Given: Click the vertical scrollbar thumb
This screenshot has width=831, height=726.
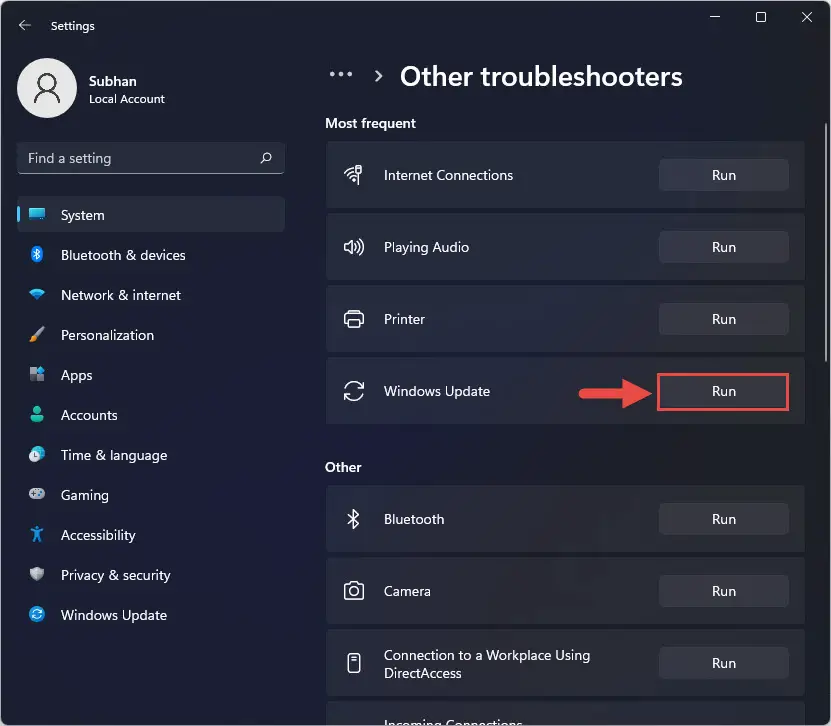Looking at the screenshot, I should coord(825,243).
